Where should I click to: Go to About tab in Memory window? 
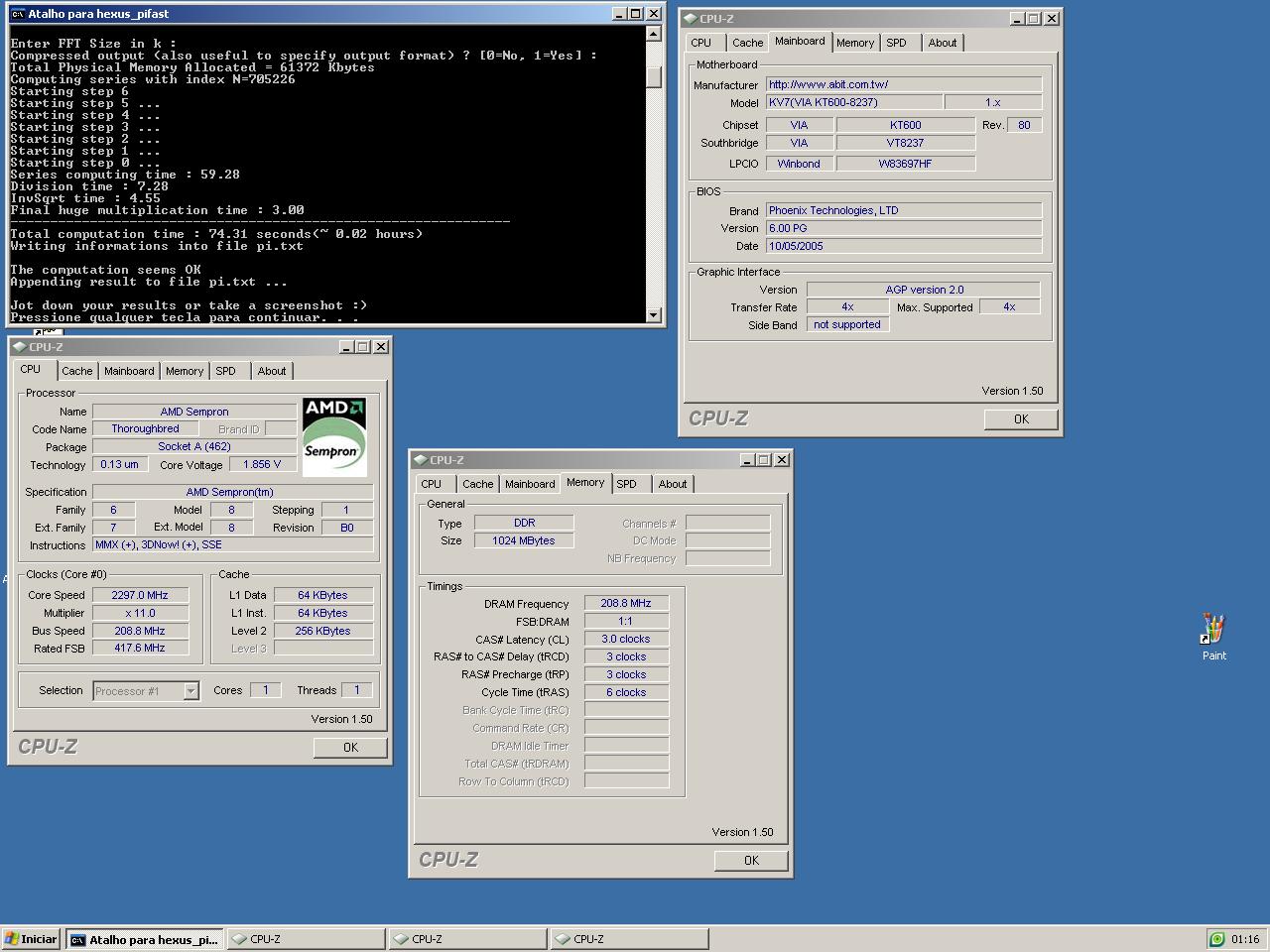point(673,484)
